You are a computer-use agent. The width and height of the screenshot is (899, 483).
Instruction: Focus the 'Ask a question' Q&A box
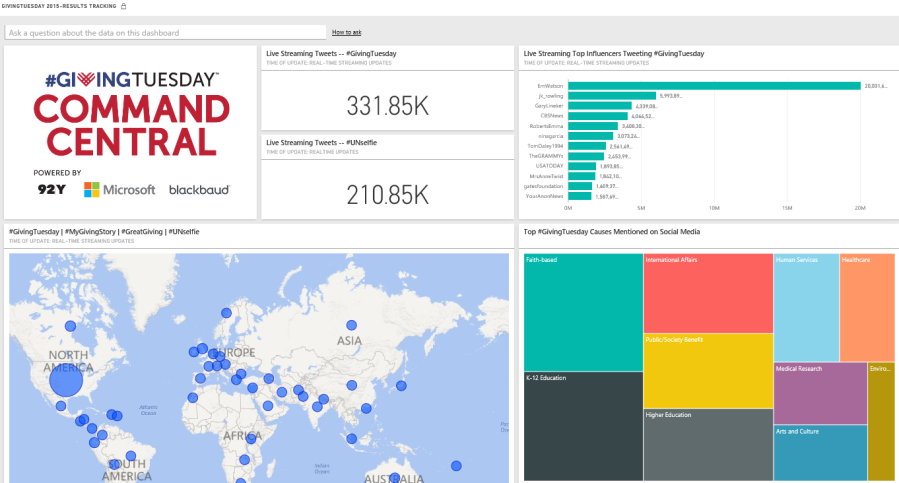pos(165,33)
